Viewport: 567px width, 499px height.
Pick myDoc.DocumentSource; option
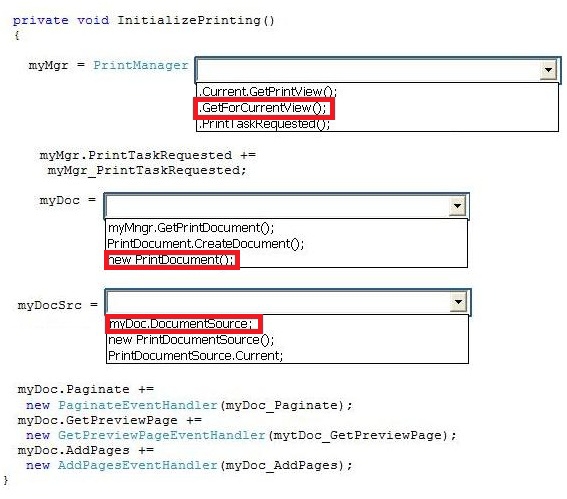click(180, 324)
